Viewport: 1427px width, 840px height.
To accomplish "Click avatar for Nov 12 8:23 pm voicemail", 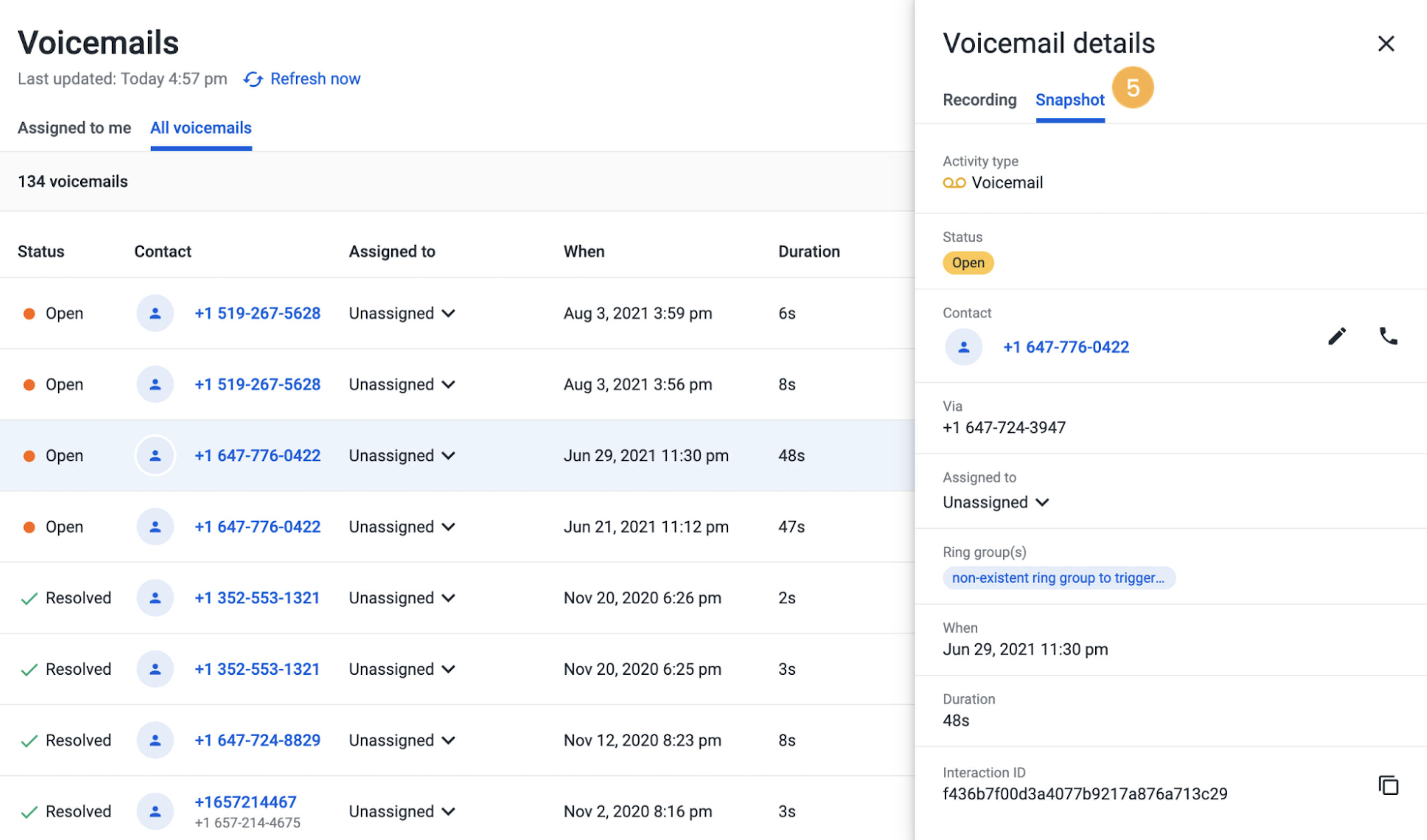I will click(155, 740).
